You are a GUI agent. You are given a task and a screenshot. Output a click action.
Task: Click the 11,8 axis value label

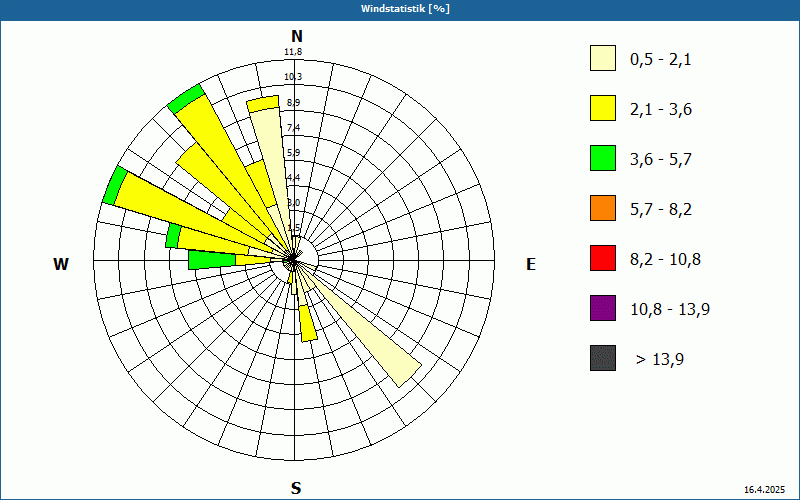(293, 52)
